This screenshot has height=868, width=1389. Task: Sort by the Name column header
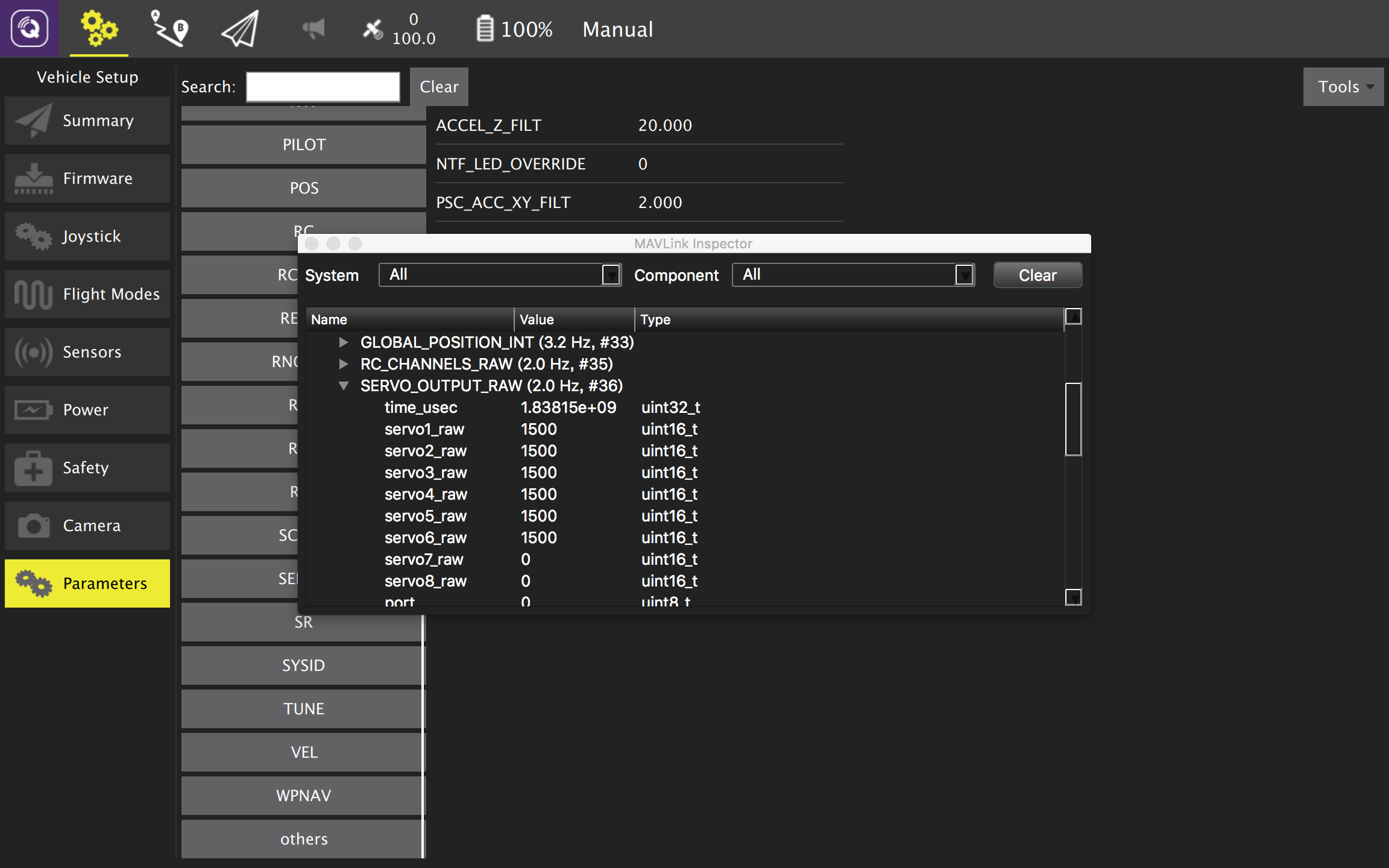(410, 319)
